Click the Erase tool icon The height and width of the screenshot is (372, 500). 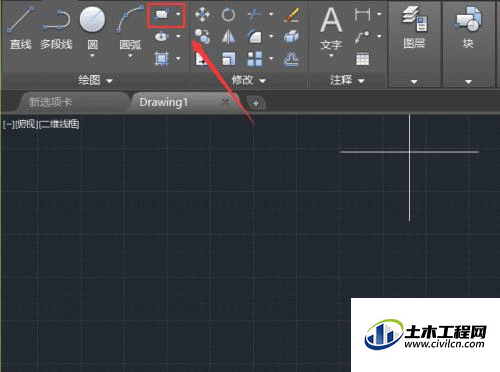pyautogui.click(x=291, y=15)
